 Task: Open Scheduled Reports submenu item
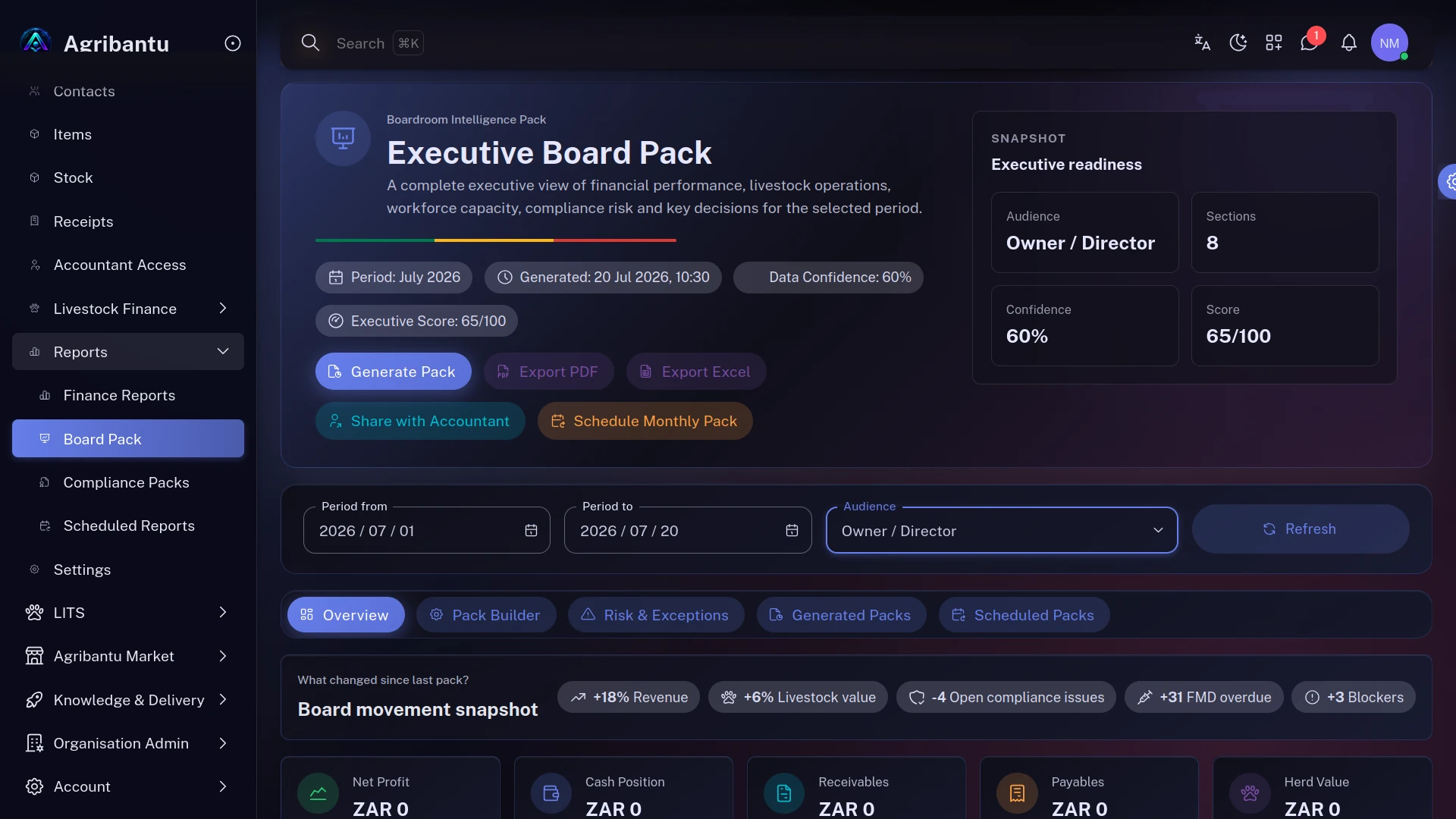click(x=128, y=526)
